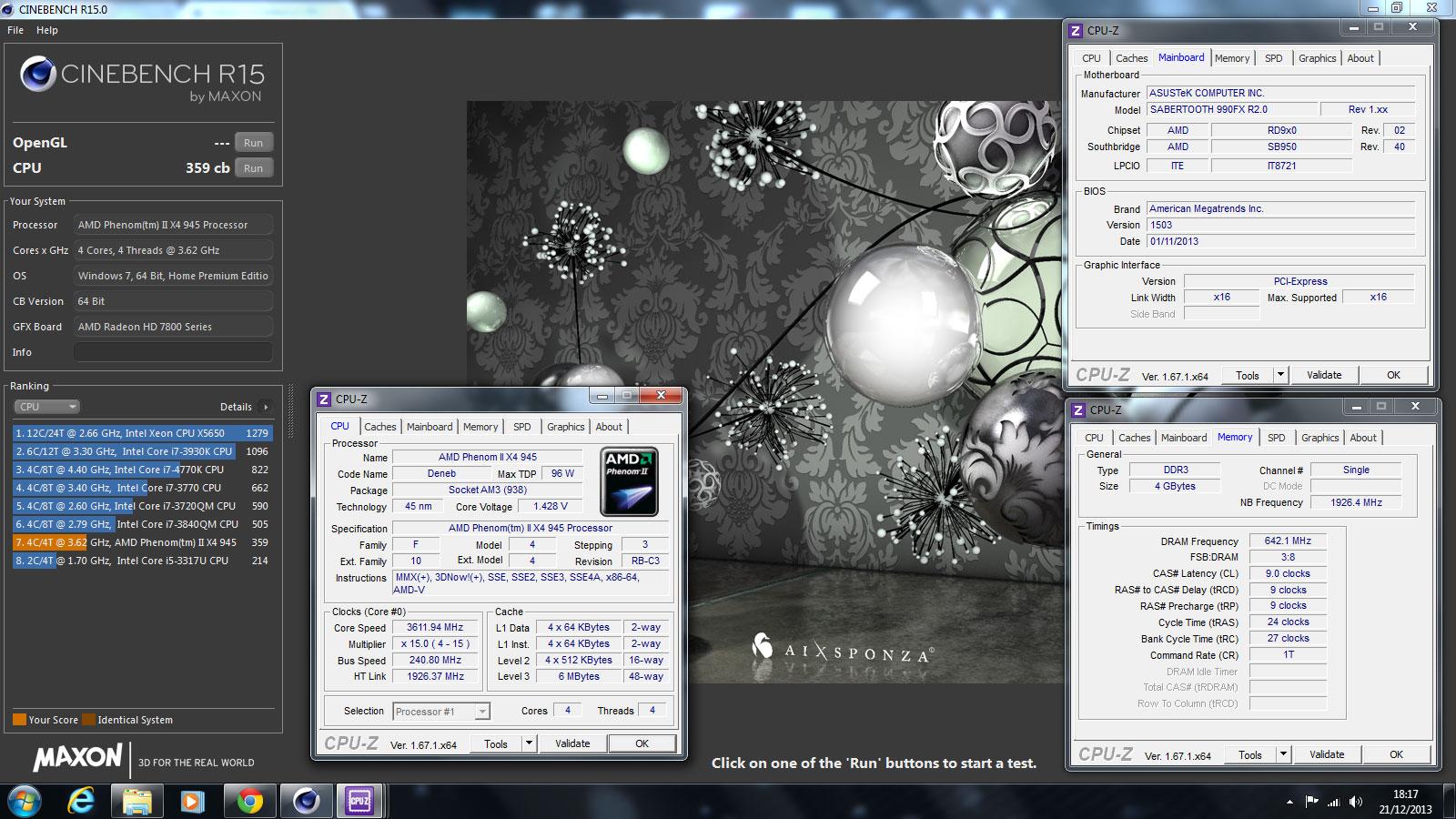Click Validate in Mainboard CPU-Z window
1456x819 pixels.
(x=1324, y=375)
